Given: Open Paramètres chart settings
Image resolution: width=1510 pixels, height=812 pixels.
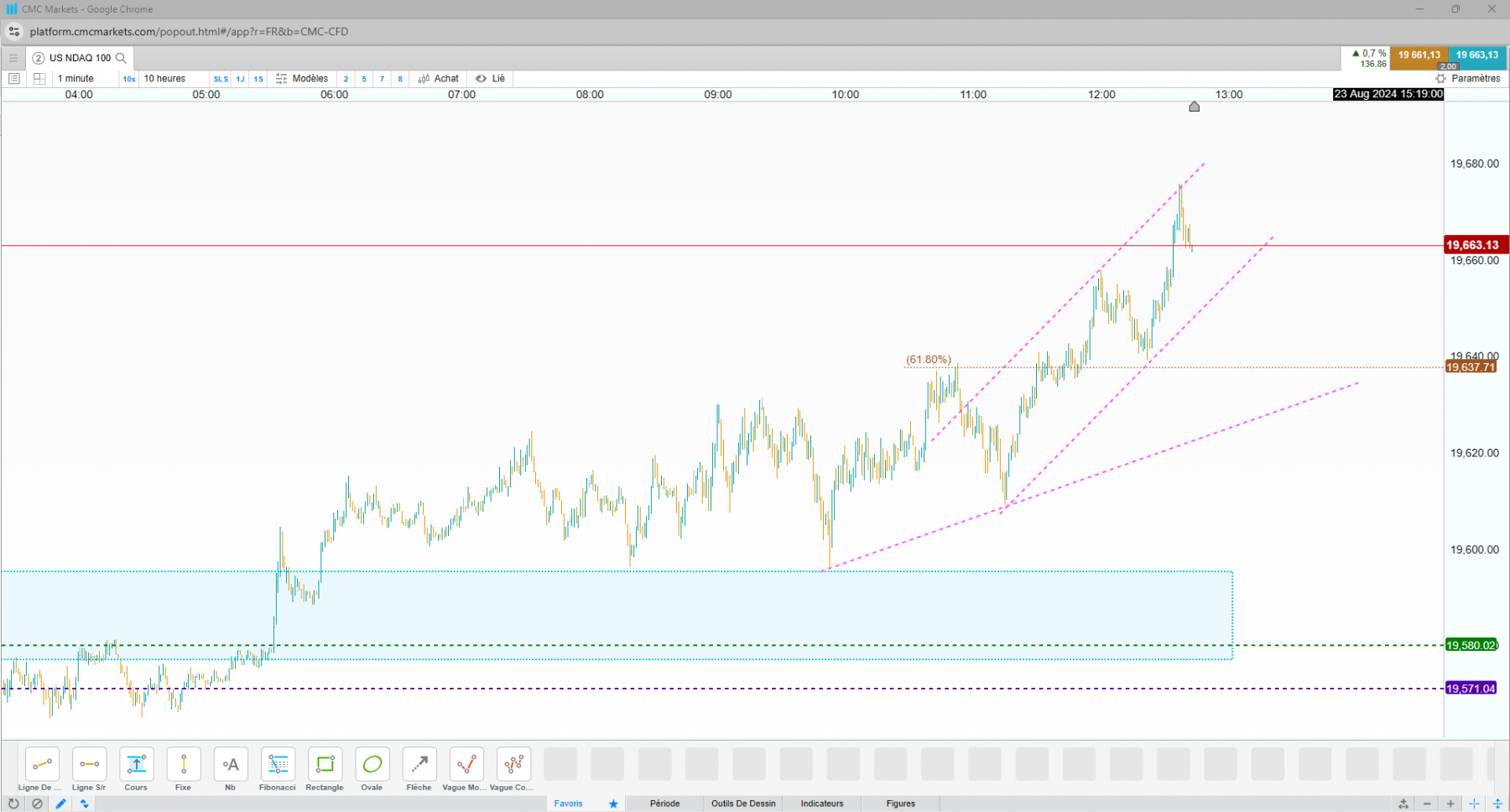Looking at the screenshot, I should point(1468,79).
